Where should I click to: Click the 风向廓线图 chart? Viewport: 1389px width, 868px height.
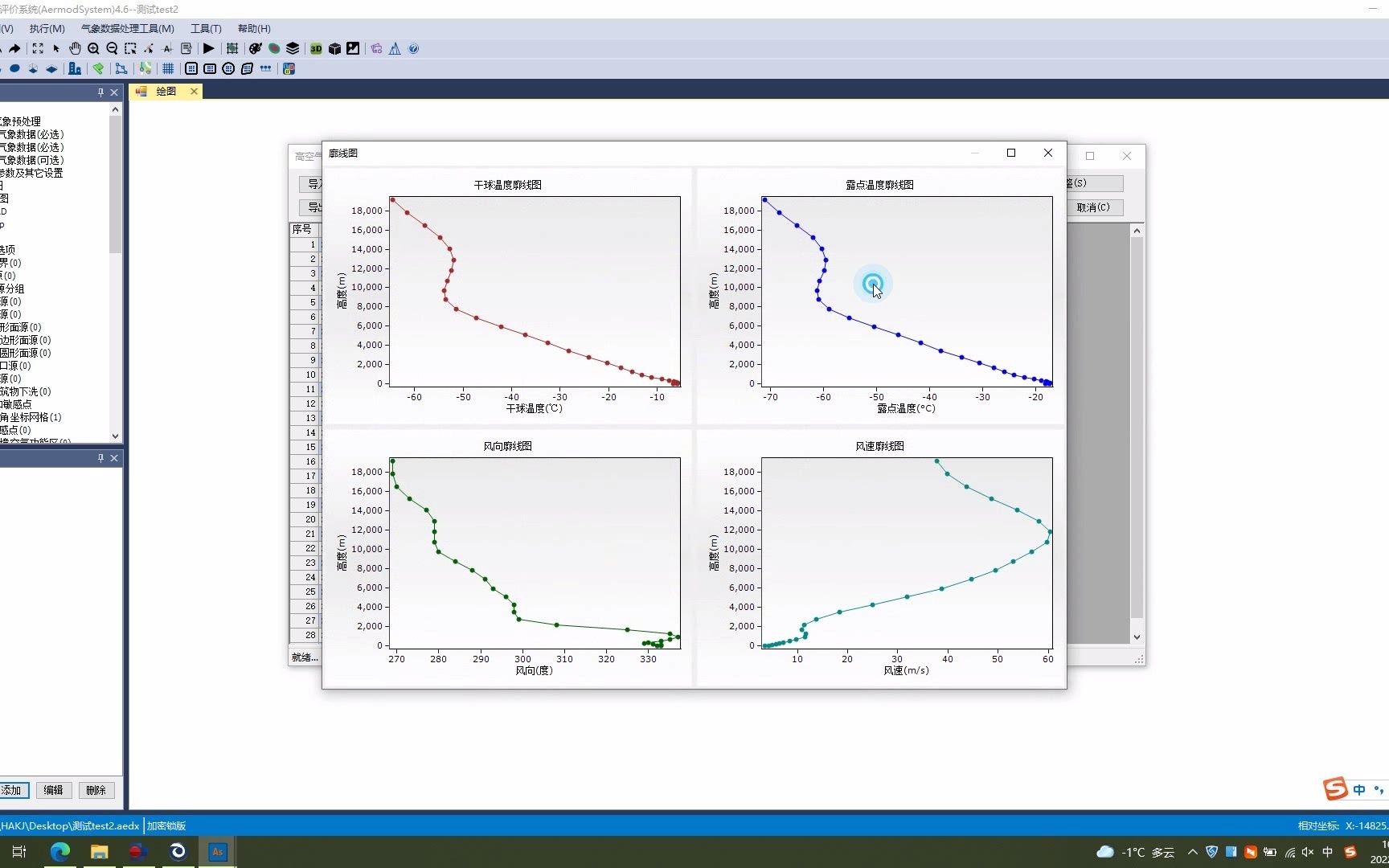[x=507, y=557]
